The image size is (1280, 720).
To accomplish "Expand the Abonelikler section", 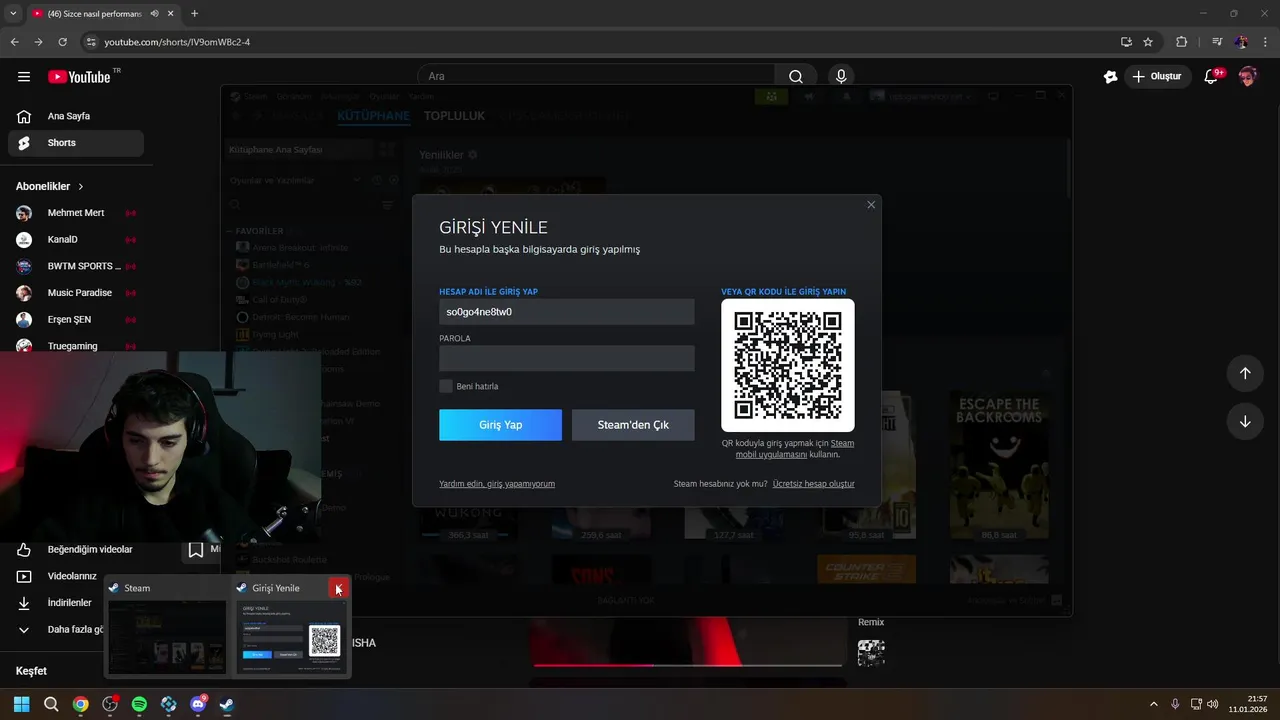I will pyautogui.click(x=50, y=186).
